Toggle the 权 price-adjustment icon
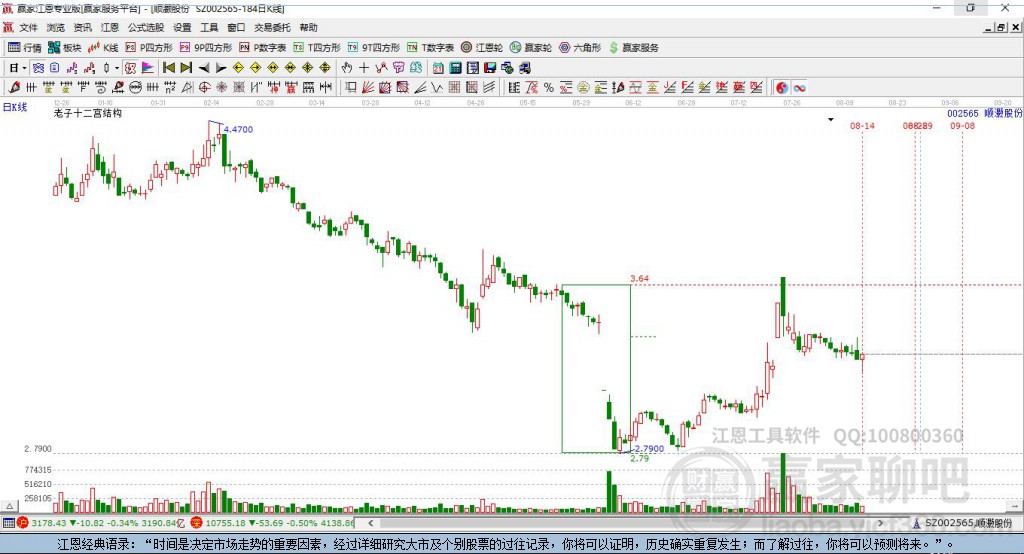The height and width of the screenshot is (554, 1024). pyautogui.click(x=131, y=68)
